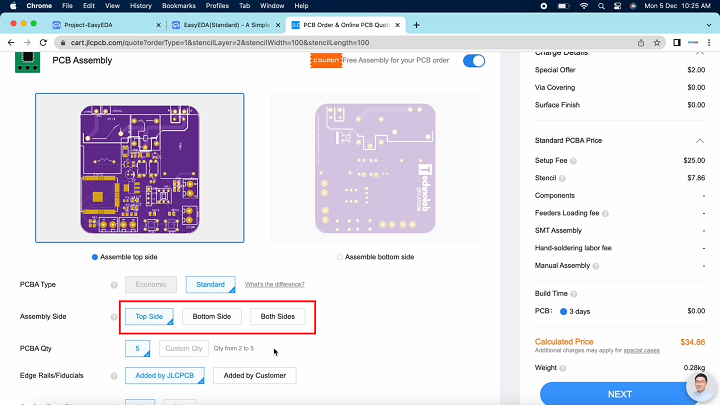The height and width of the screenshot is (405, 720).
Task: Click the NEXT button
Action: tap(619, 394)
